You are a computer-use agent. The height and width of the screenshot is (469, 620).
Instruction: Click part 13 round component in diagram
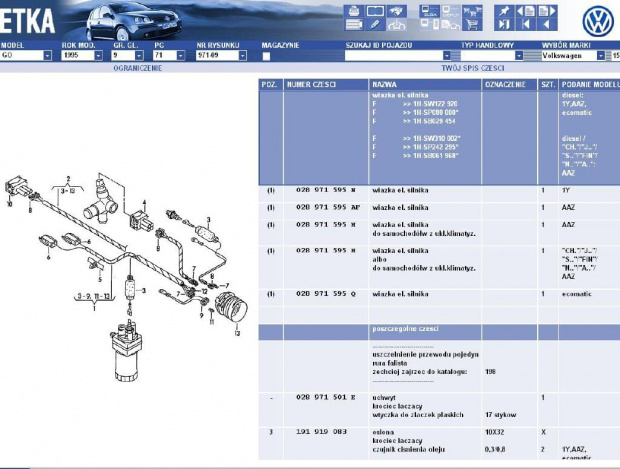coord(231,307)
